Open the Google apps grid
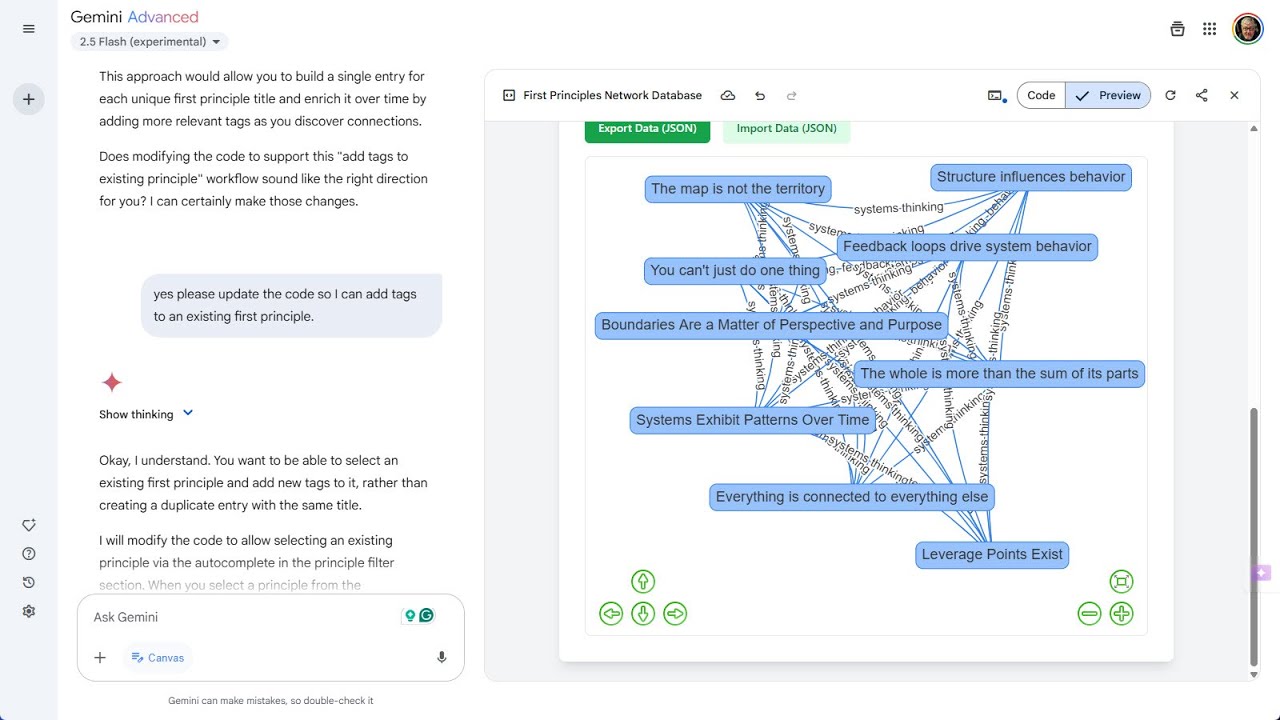The height and width of the screenshot is (720, 1280). coord(1210,29)
